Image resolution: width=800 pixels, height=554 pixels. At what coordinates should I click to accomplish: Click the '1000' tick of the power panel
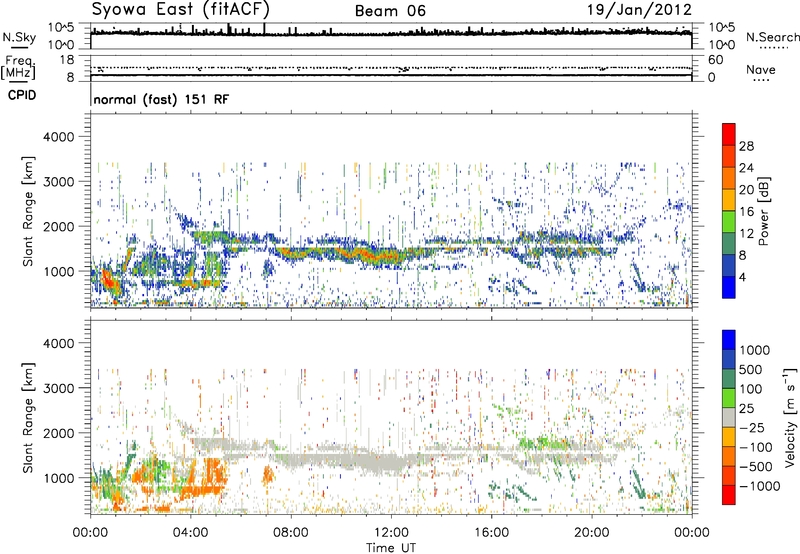click(58, 271)
